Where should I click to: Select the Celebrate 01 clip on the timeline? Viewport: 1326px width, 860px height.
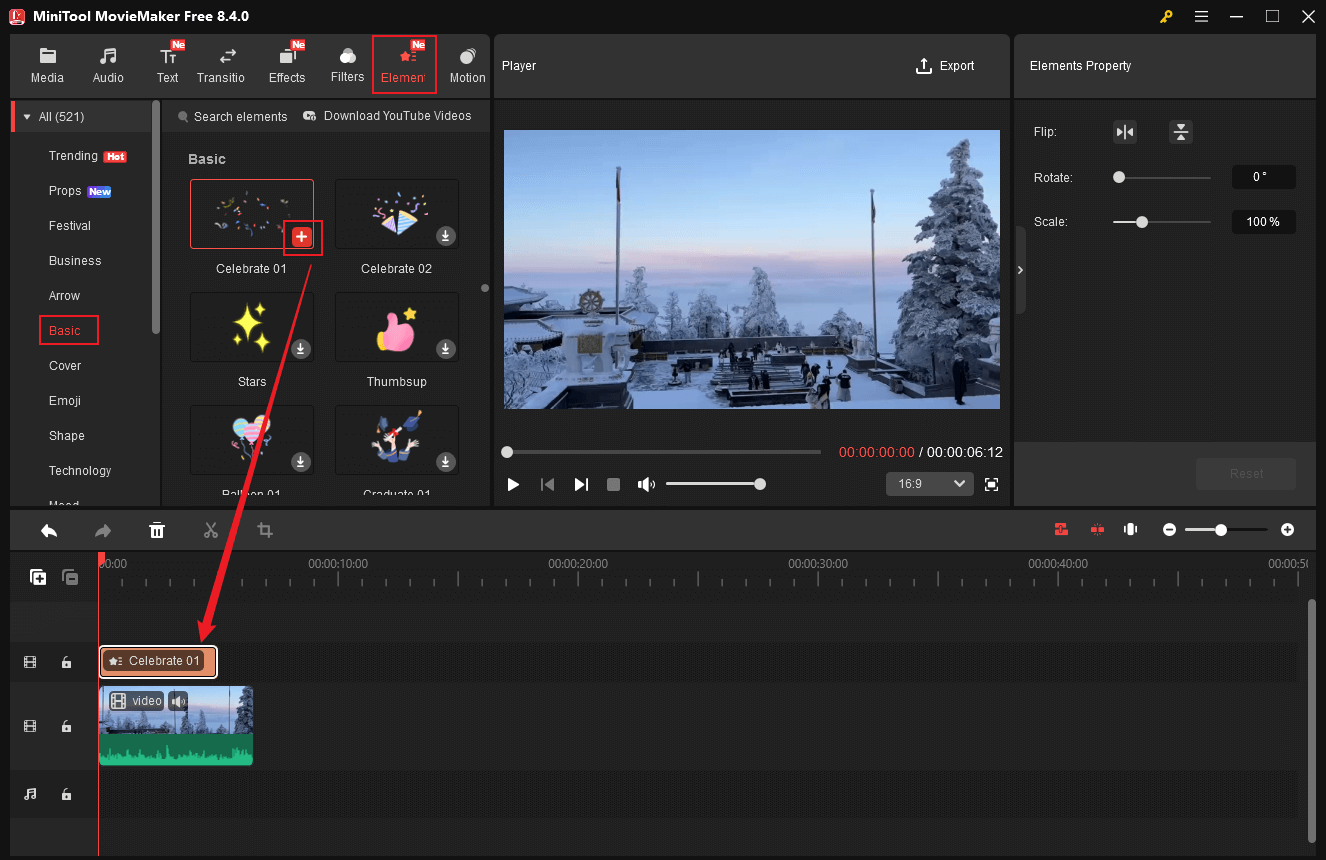click(x=157, y=661)
